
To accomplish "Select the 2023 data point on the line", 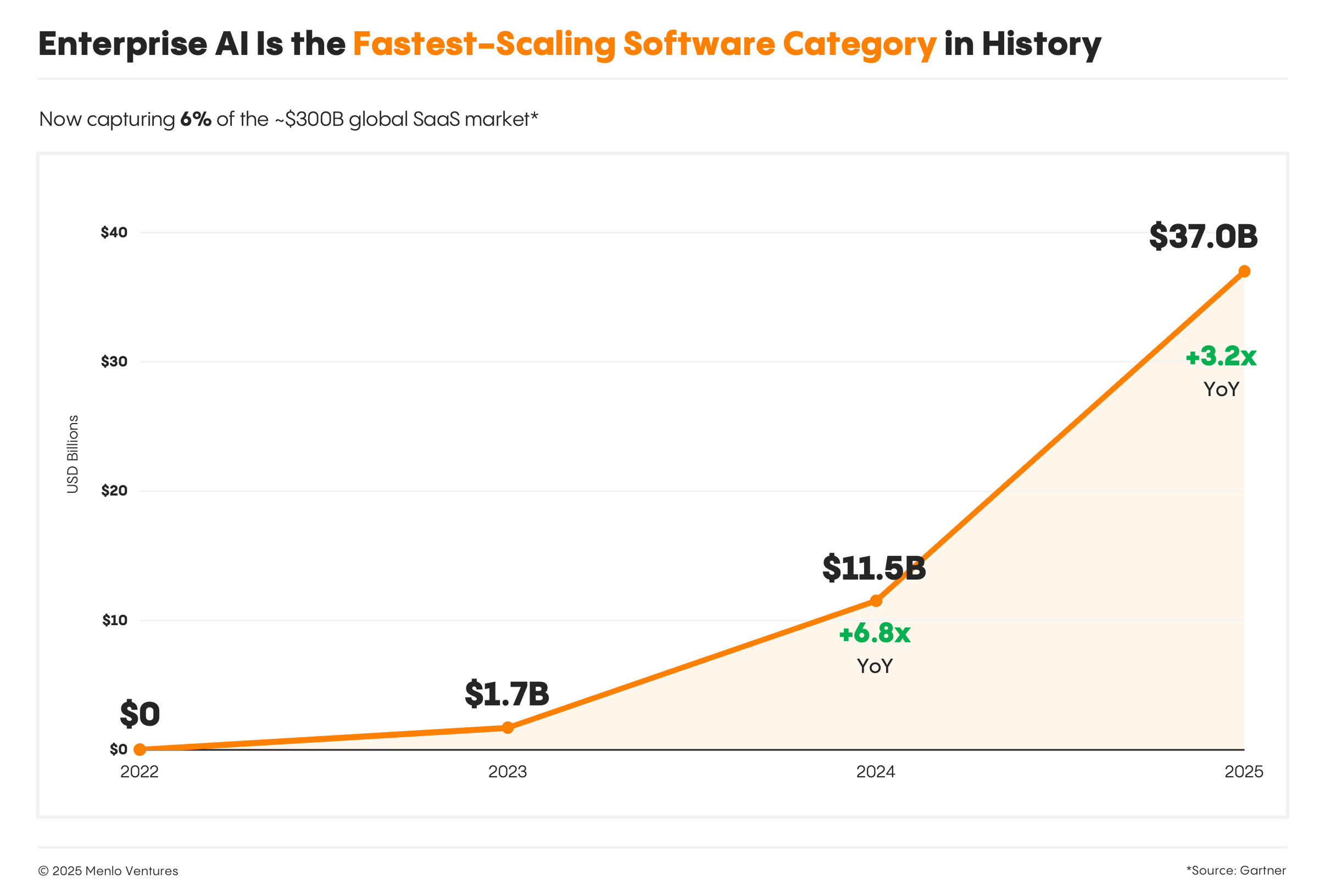I will 508,727.
